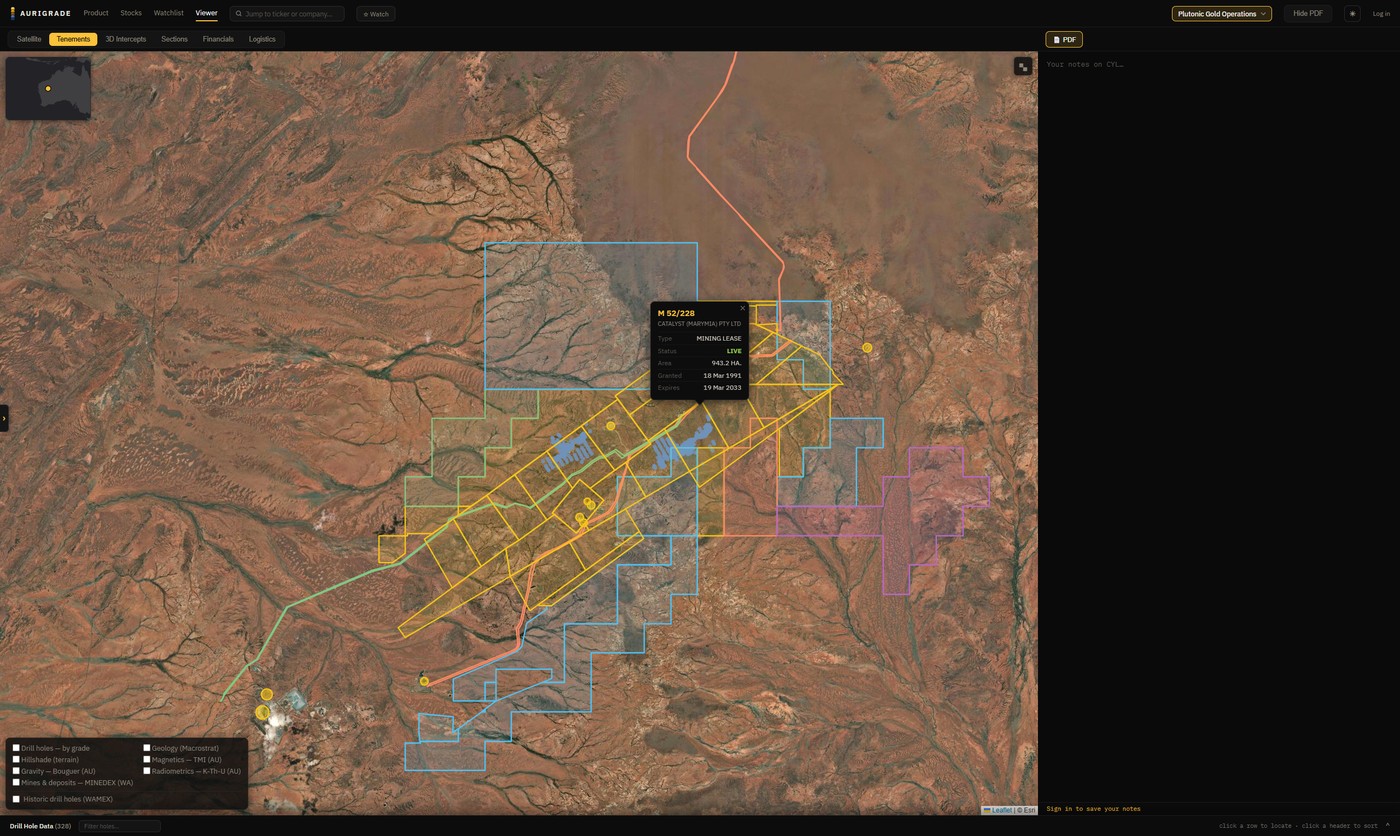Click the star Watch button
The image size is (1400, 836).
376,14
